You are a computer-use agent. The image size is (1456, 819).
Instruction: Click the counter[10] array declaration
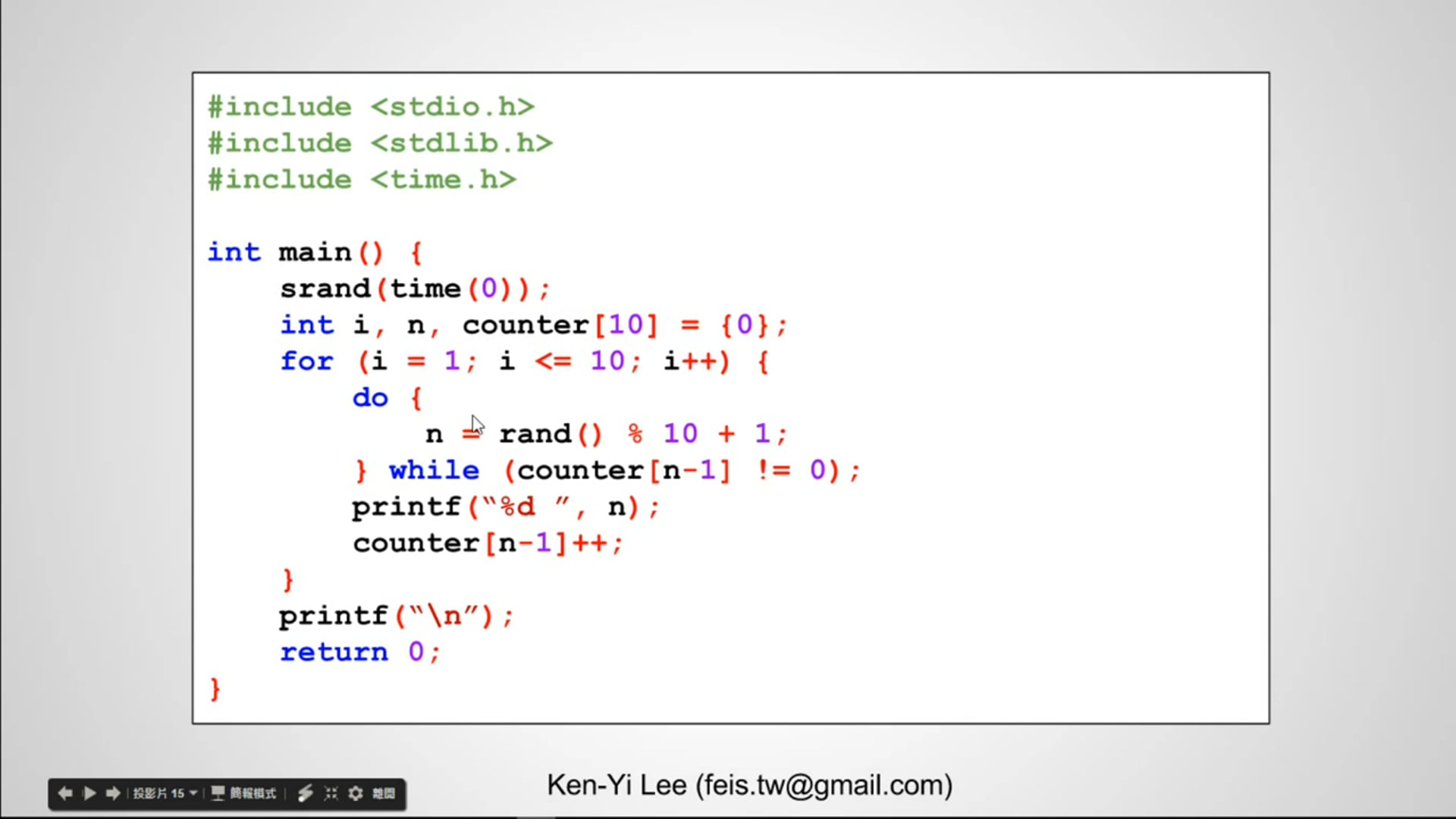click(x=560, y=325)
